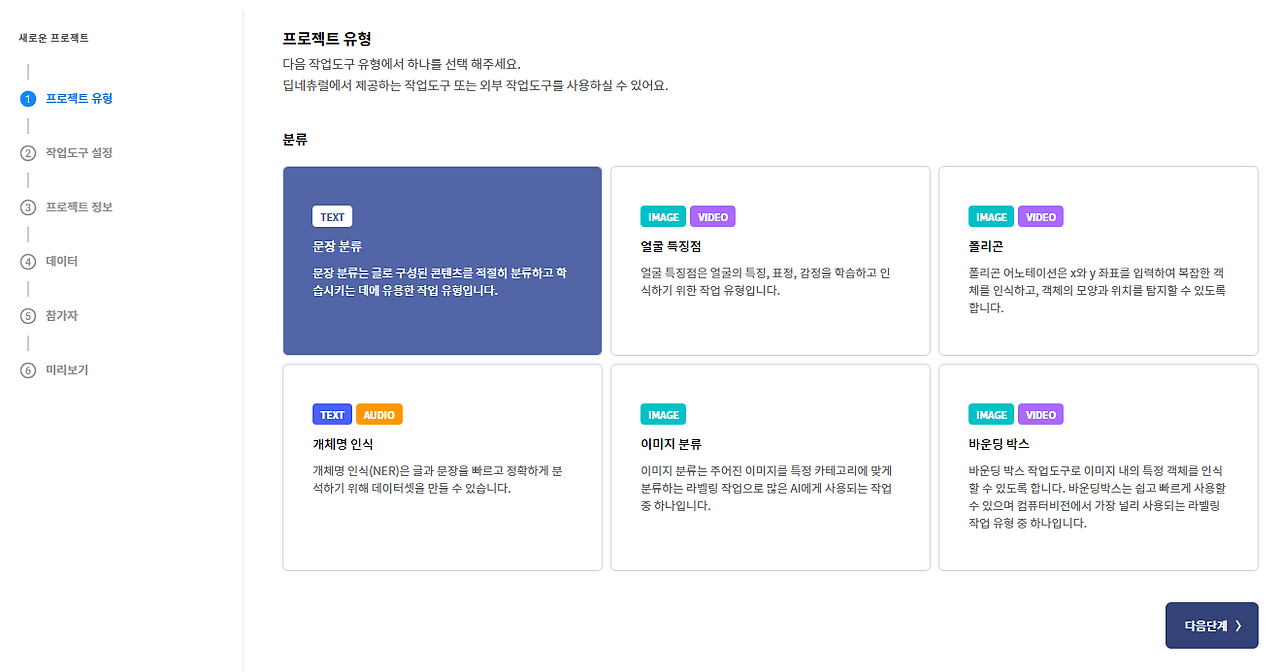Click step 2 circle icon in sidebar
The width and height of the screenshot is (1280, 672).
28,153
